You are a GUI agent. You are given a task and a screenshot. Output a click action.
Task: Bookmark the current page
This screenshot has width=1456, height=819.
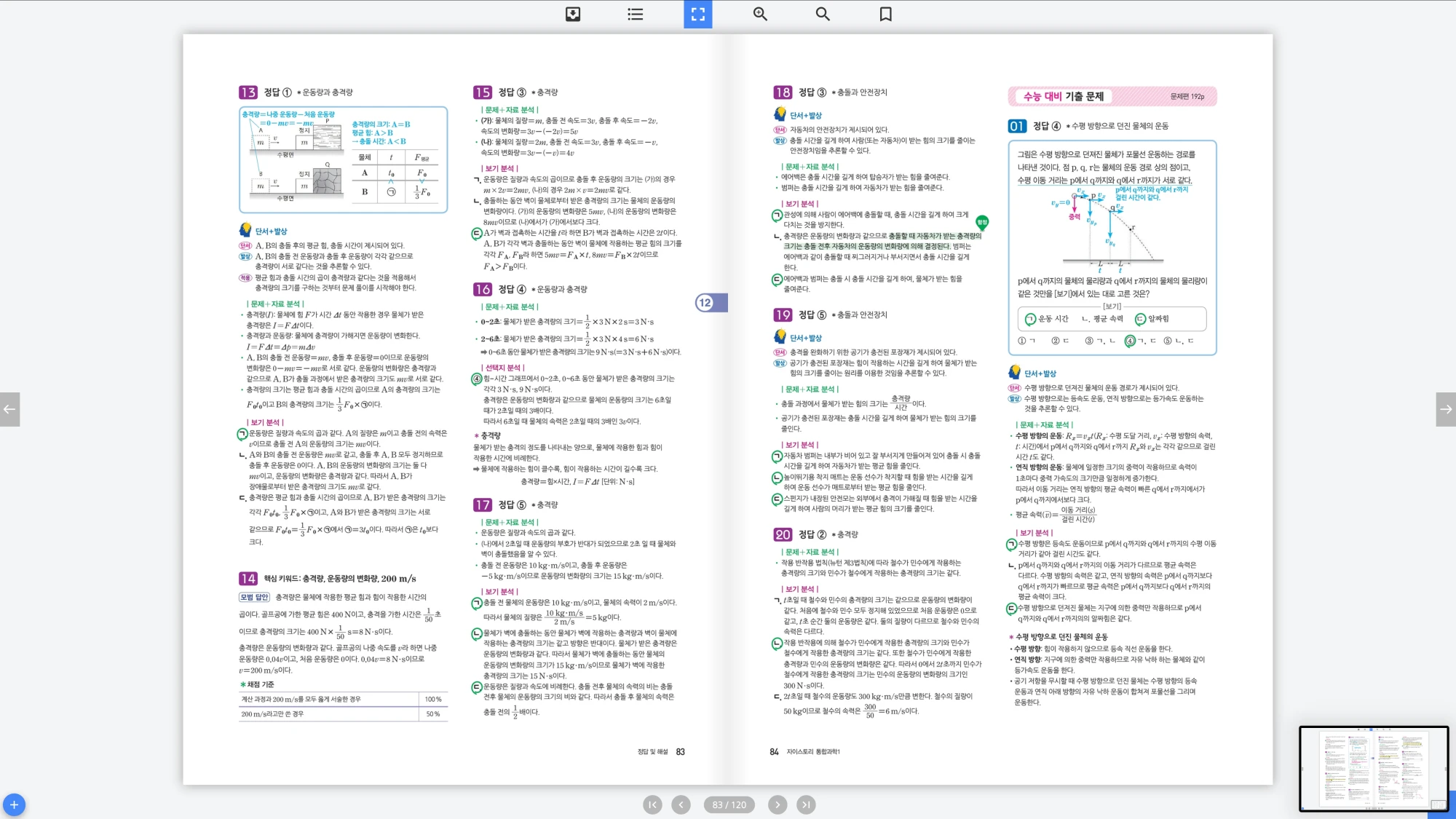point(885,14)
